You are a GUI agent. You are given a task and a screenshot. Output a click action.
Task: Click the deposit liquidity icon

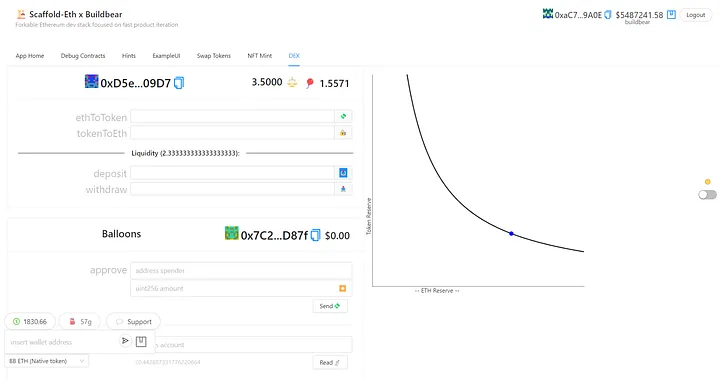(343, 173)
